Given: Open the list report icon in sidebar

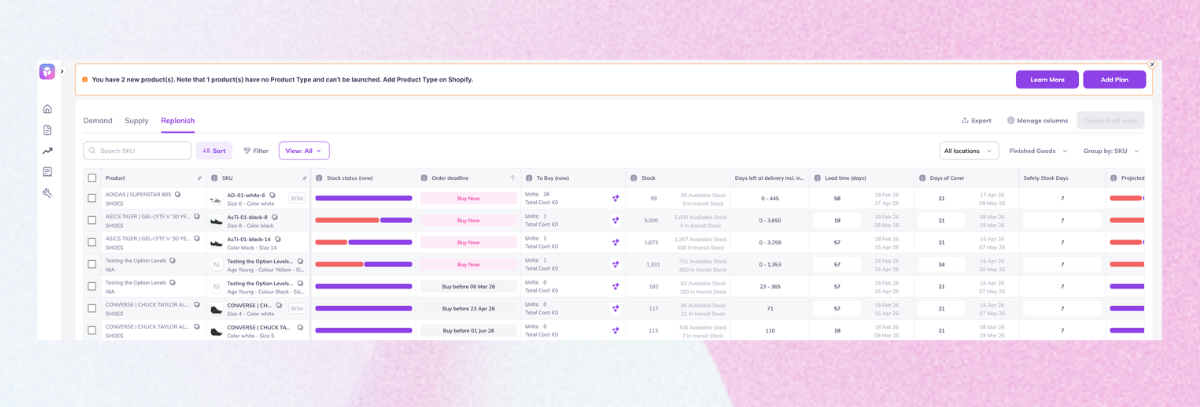Looking at the screenshot, I should coord(47,172).
